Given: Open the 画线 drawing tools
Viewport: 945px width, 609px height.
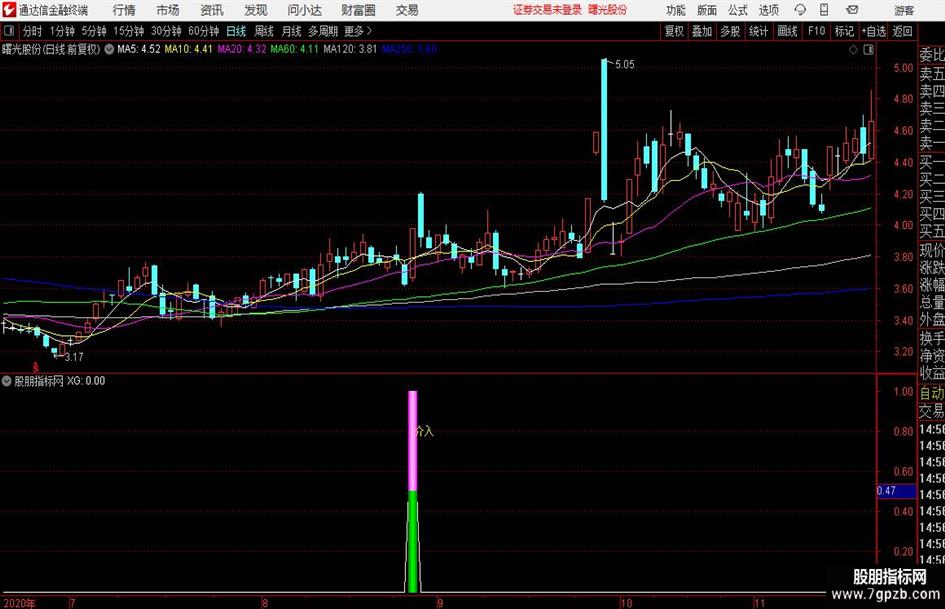Looking at the screenshot, I should pos(787,31).
